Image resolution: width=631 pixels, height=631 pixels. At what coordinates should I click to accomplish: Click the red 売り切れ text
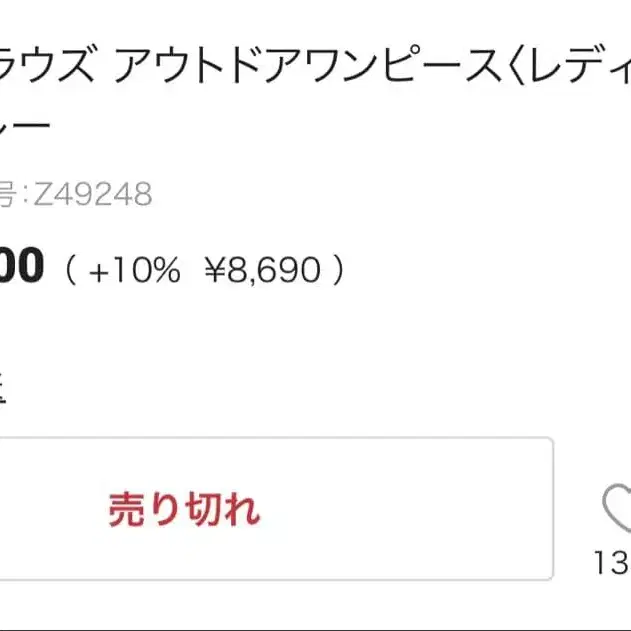point(185,509)
